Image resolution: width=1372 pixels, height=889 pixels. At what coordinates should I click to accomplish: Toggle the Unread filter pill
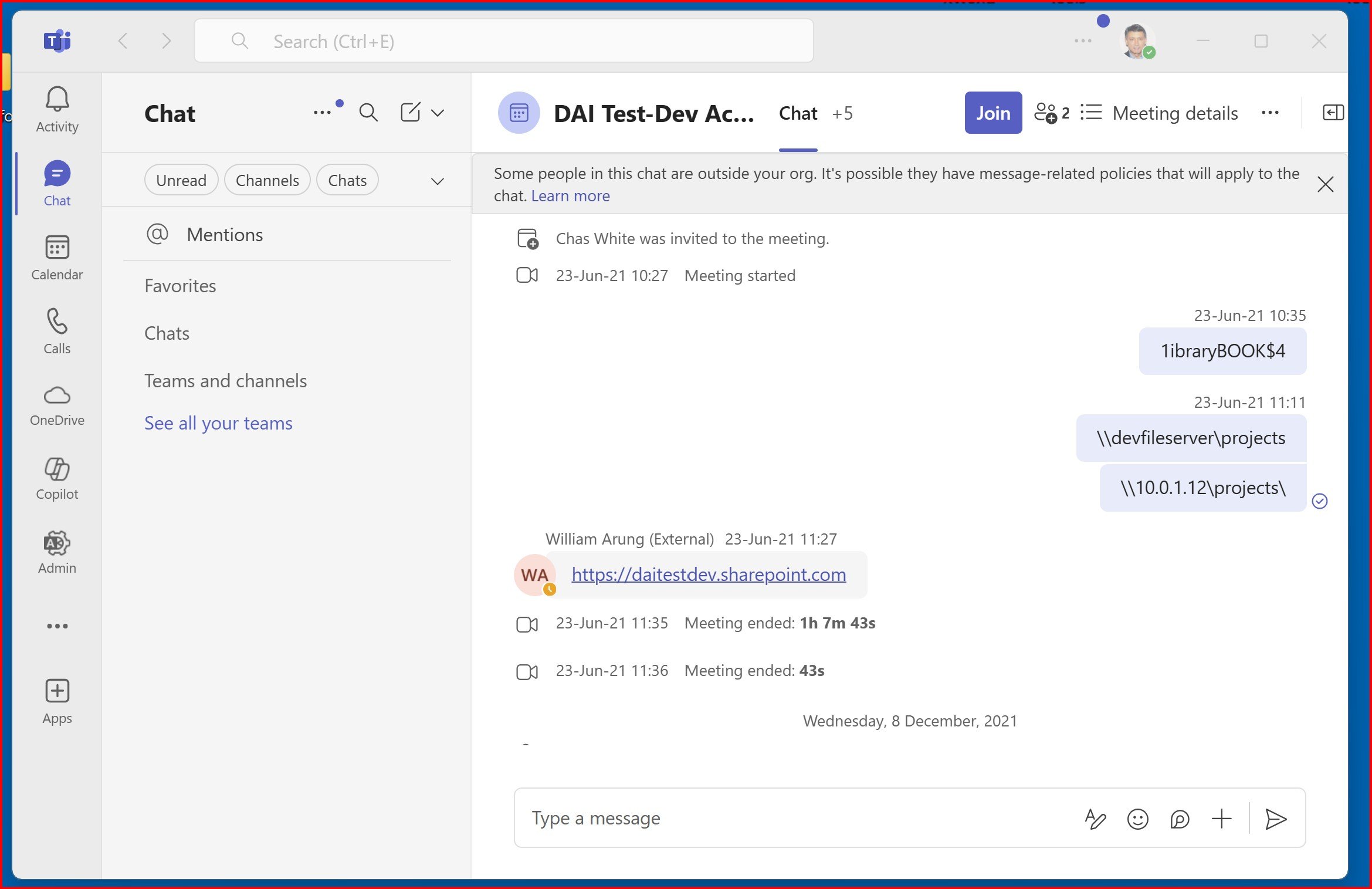[x=181, y=180]
